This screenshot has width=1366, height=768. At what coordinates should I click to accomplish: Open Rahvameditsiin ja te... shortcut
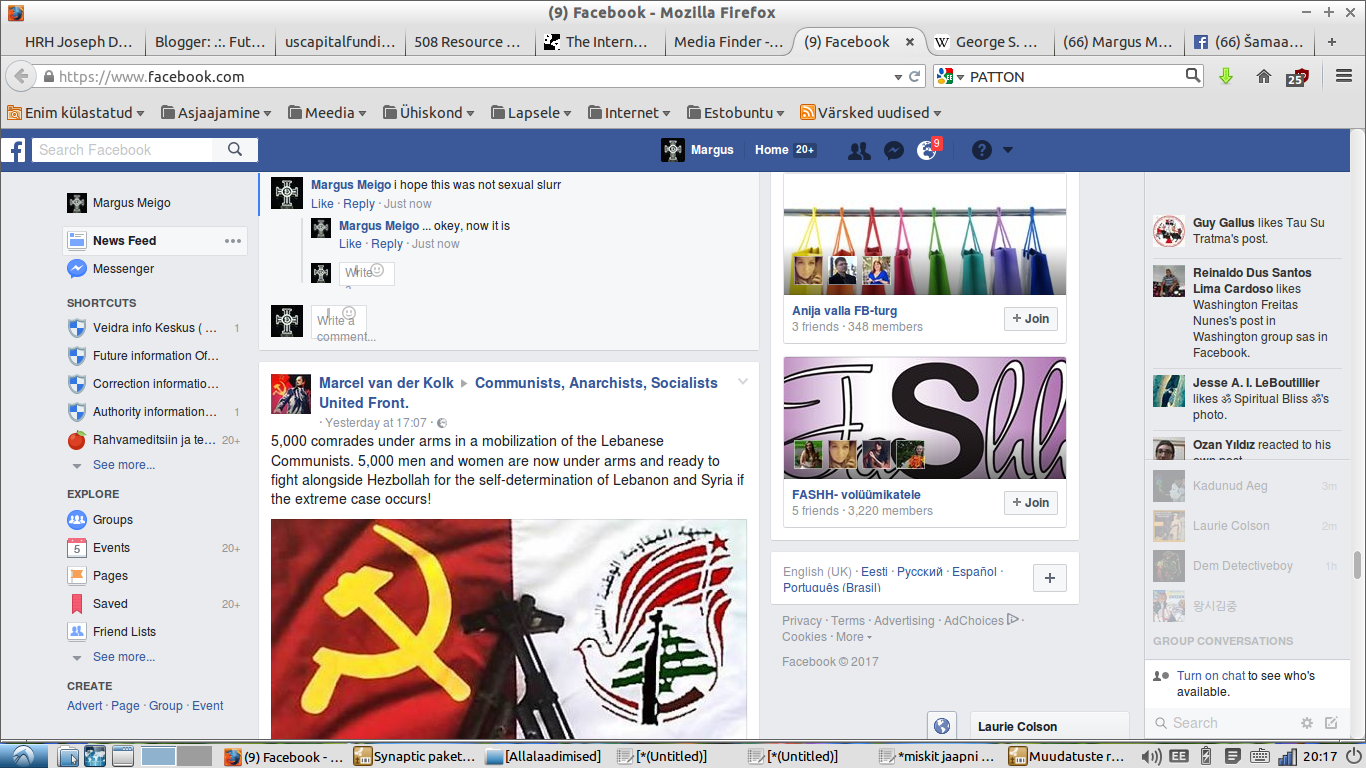(x=154, y=440)
